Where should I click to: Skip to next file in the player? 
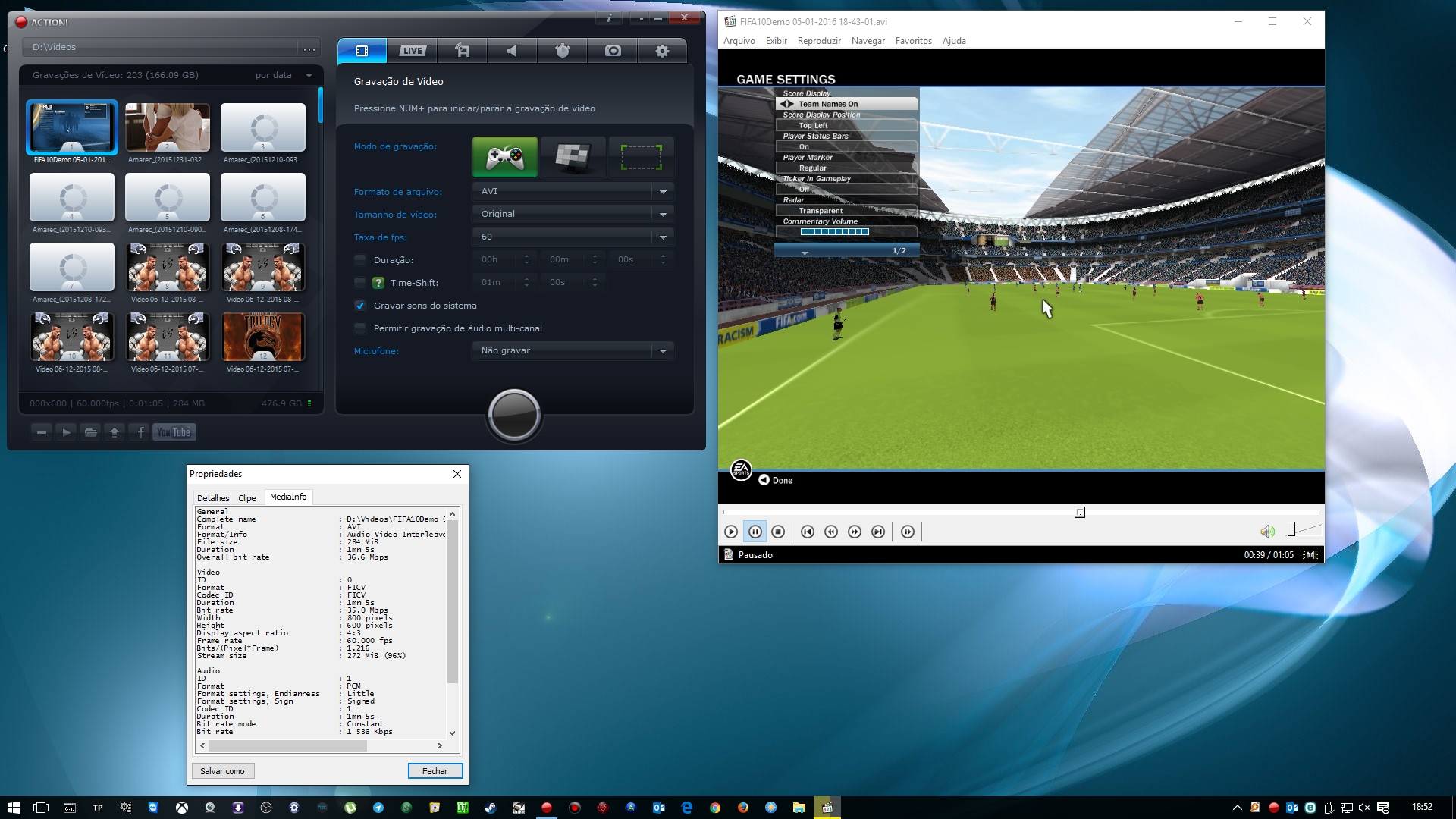point(878,532)
